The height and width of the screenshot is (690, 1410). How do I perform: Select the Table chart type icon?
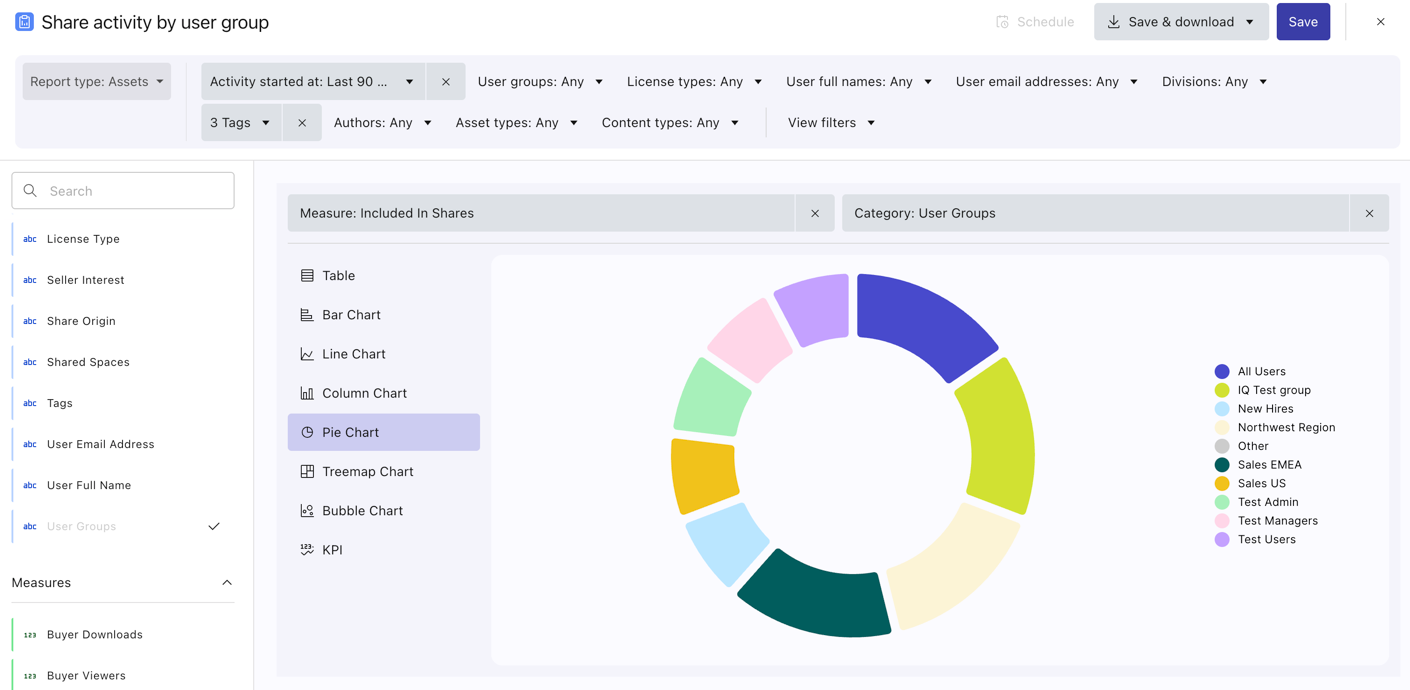307,276
